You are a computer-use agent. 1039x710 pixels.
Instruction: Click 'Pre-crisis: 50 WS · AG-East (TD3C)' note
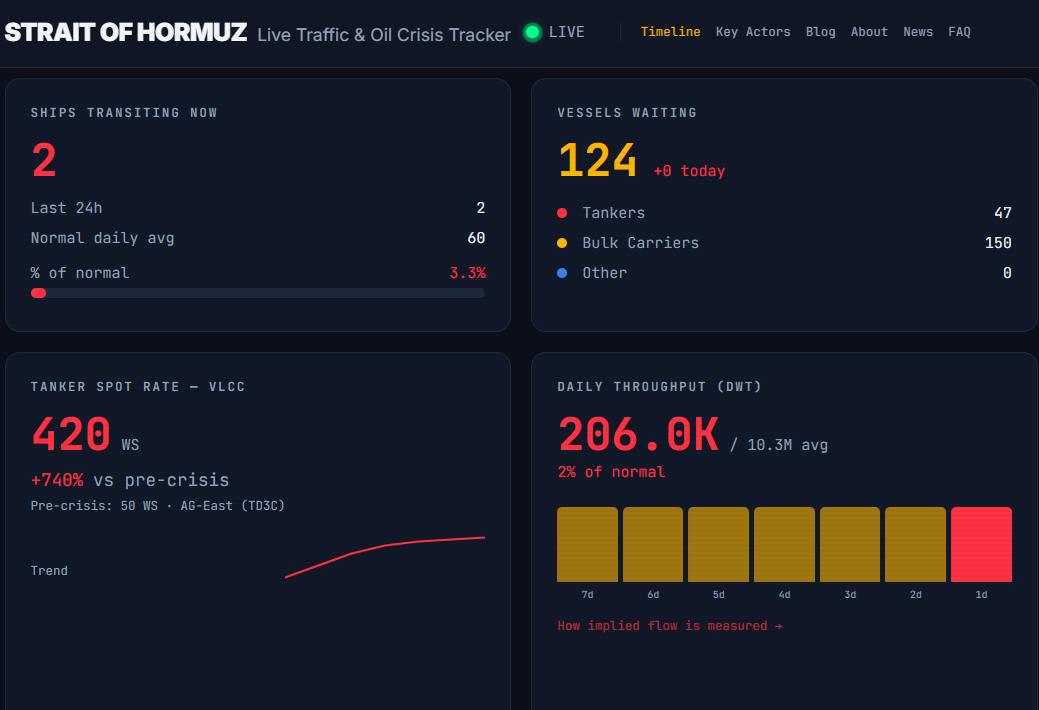[x=158, y=506]
